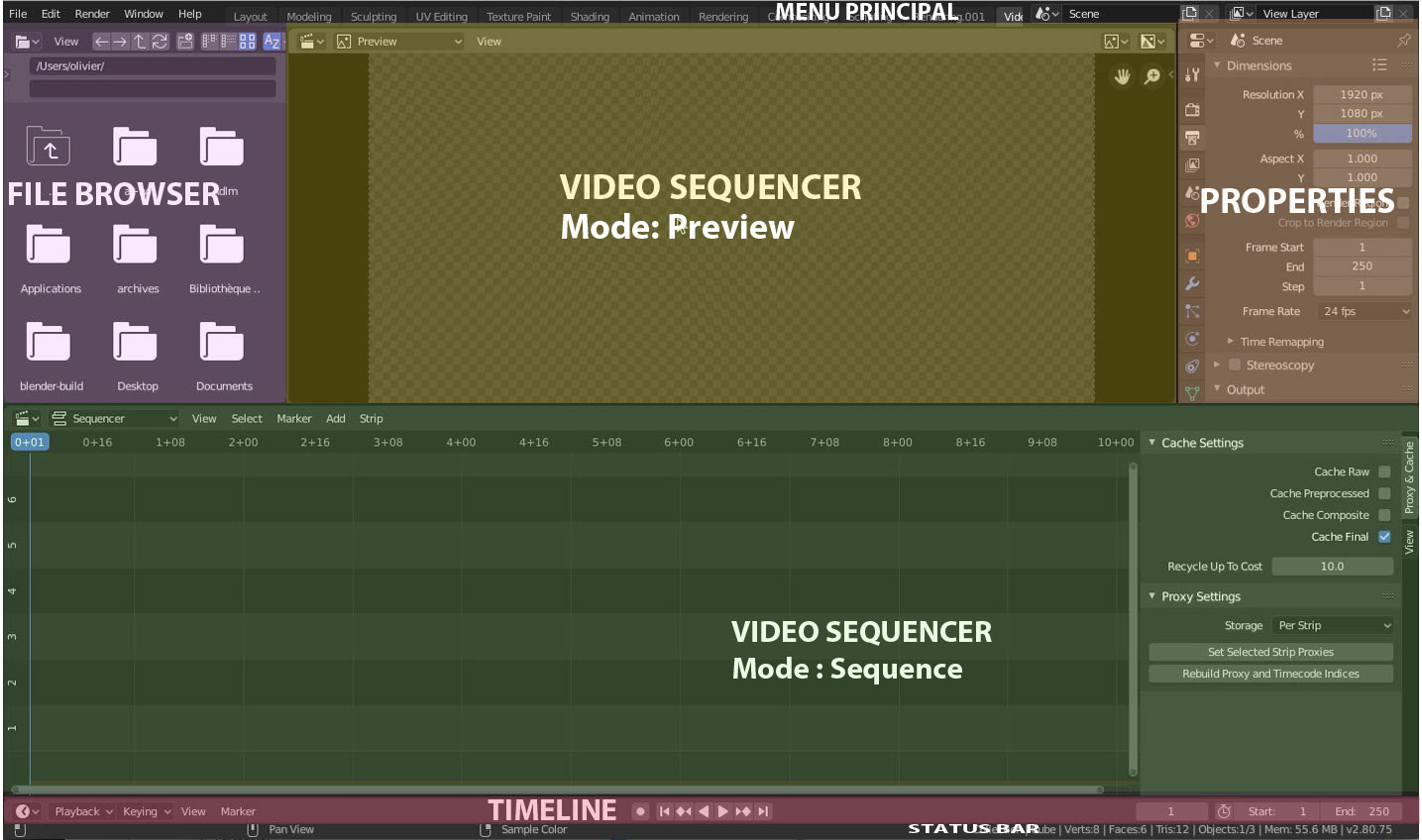Open Dimensions presets list icon

1379,64
